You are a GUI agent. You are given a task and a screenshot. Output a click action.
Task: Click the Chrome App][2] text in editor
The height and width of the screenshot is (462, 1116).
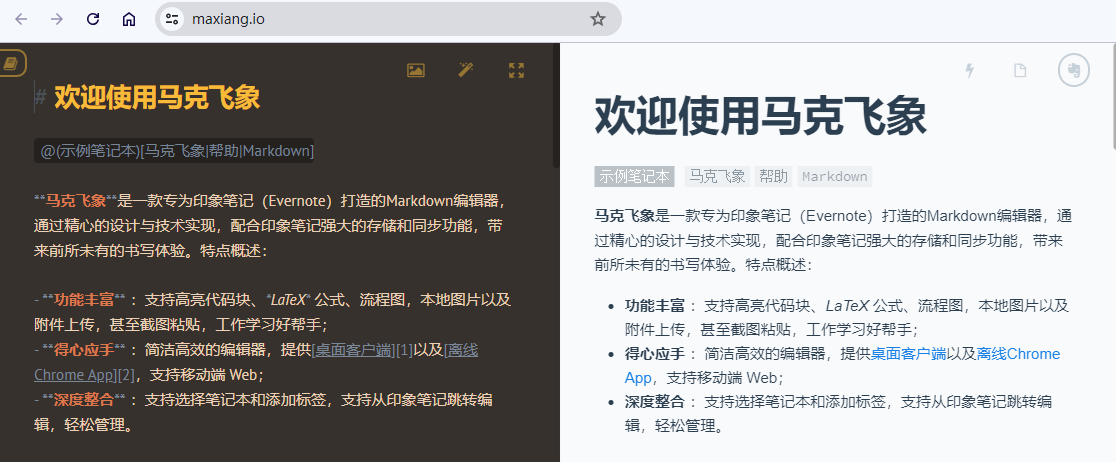click(x=84, y=374)
